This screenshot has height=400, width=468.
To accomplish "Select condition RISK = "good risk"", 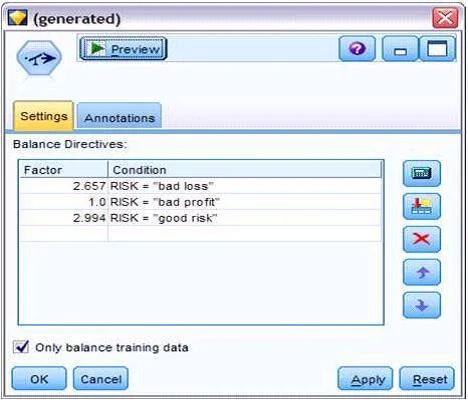I will coord(164,218).
